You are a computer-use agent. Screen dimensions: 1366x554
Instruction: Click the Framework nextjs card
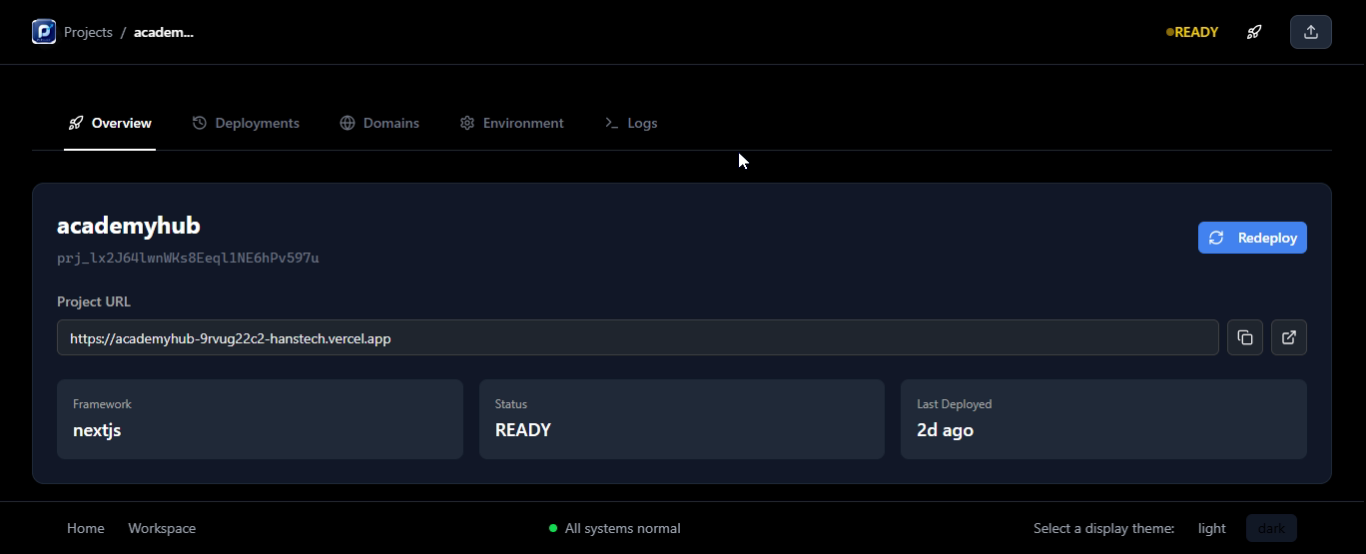coord(260,419)
